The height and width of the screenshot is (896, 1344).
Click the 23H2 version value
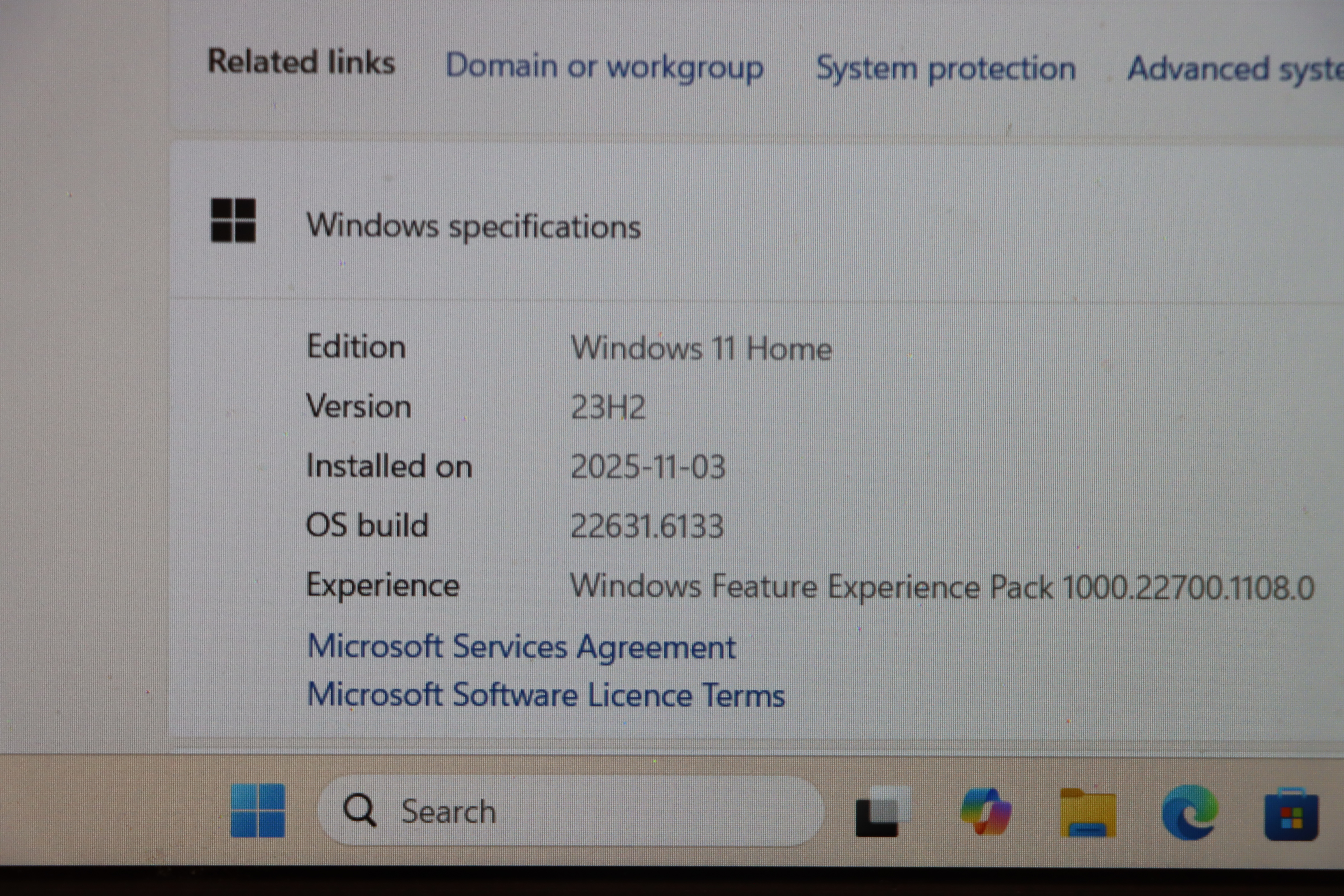pyautogui.click(x=608, y=407)
